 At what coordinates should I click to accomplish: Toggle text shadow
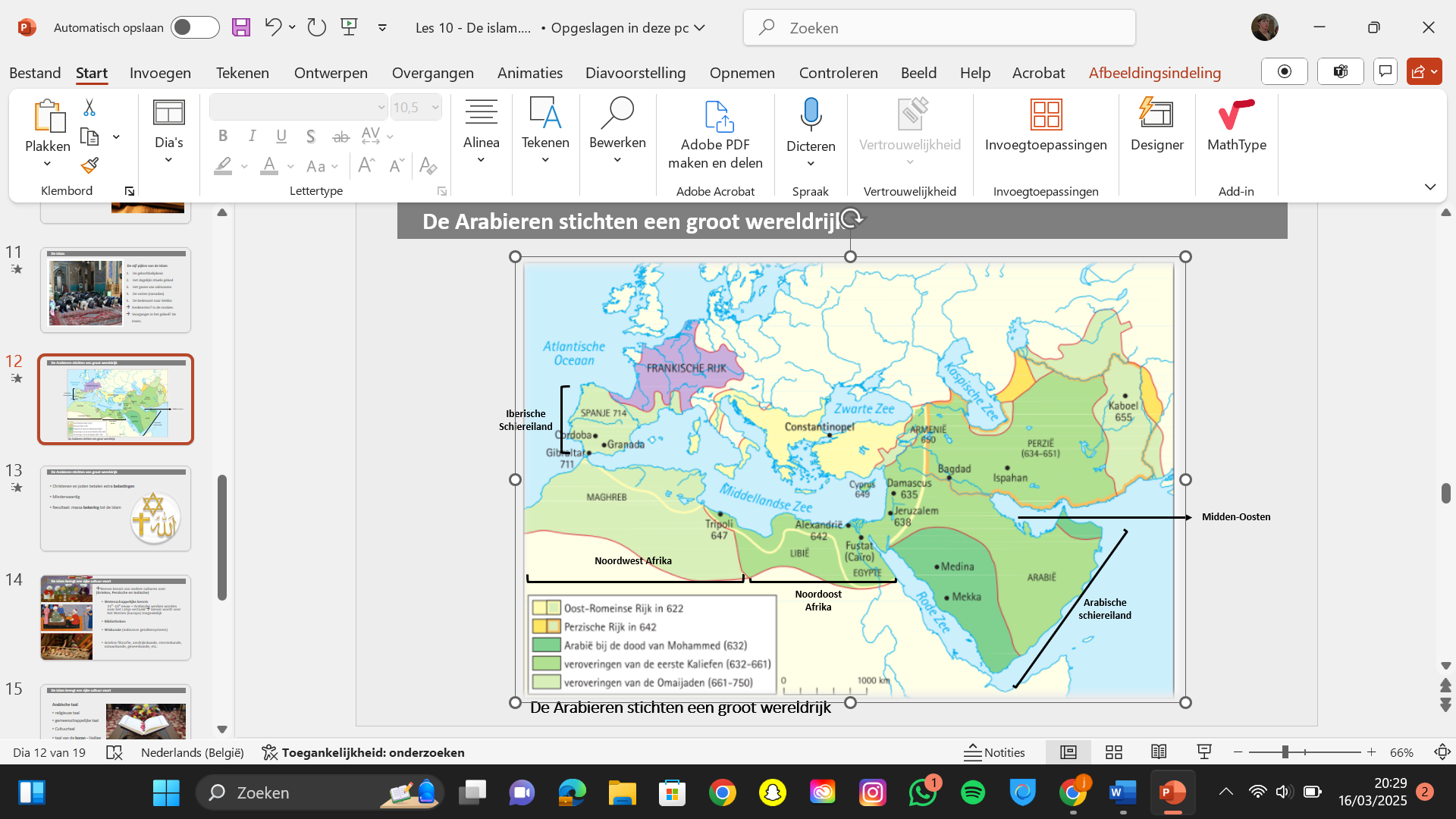(x=311, y=136)
